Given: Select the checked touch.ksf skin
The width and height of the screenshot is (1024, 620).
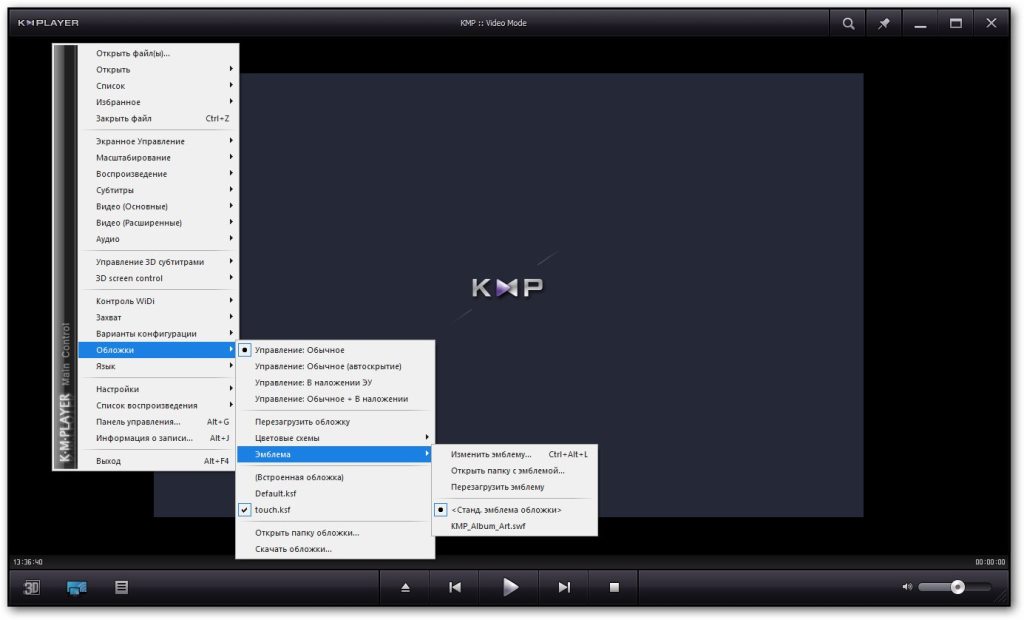Looking at the screenshot, I should [272, 510].
